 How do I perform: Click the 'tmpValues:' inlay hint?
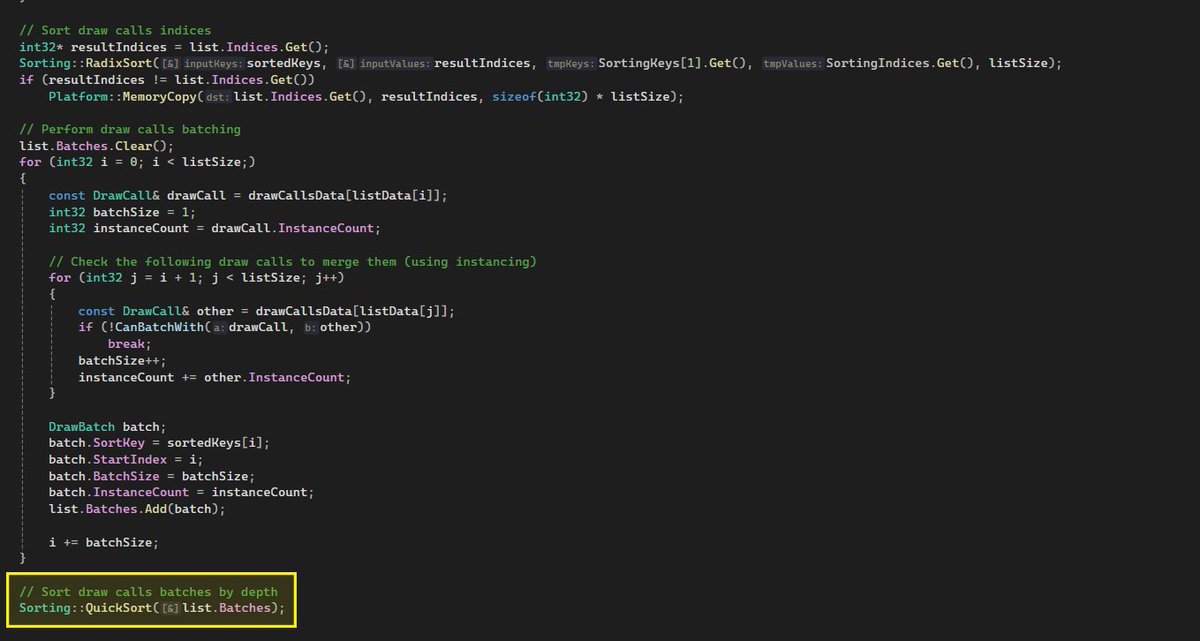tap(792, 63)
